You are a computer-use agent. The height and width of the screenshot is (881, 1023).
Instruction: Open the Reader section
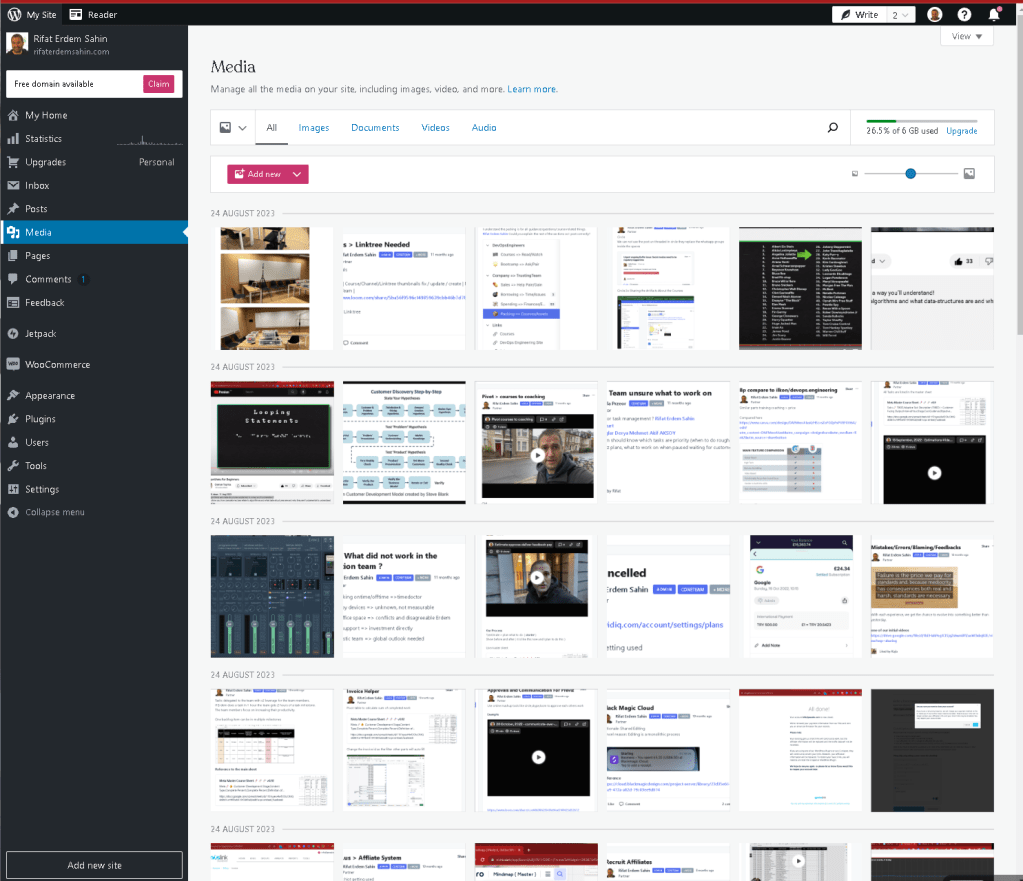[93, 14]
